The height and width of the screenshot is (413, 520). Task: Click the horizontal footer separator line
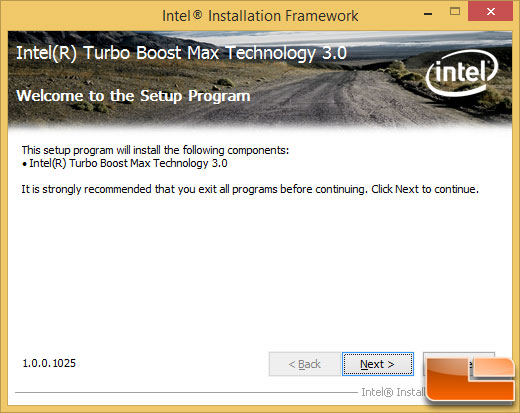click(x=186, y=392)
